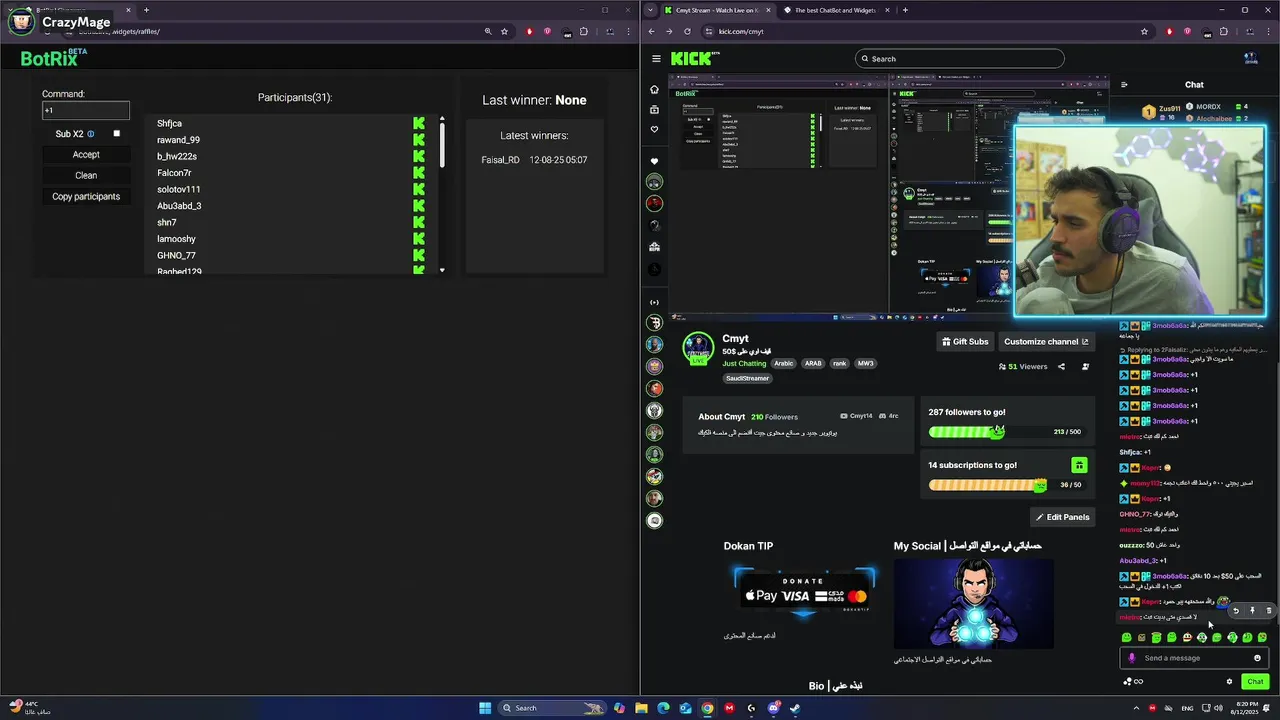Open Following heart outline icon in Kick sidebar
The width and height of the screenshot is (1280, 720).
[655, 129]
